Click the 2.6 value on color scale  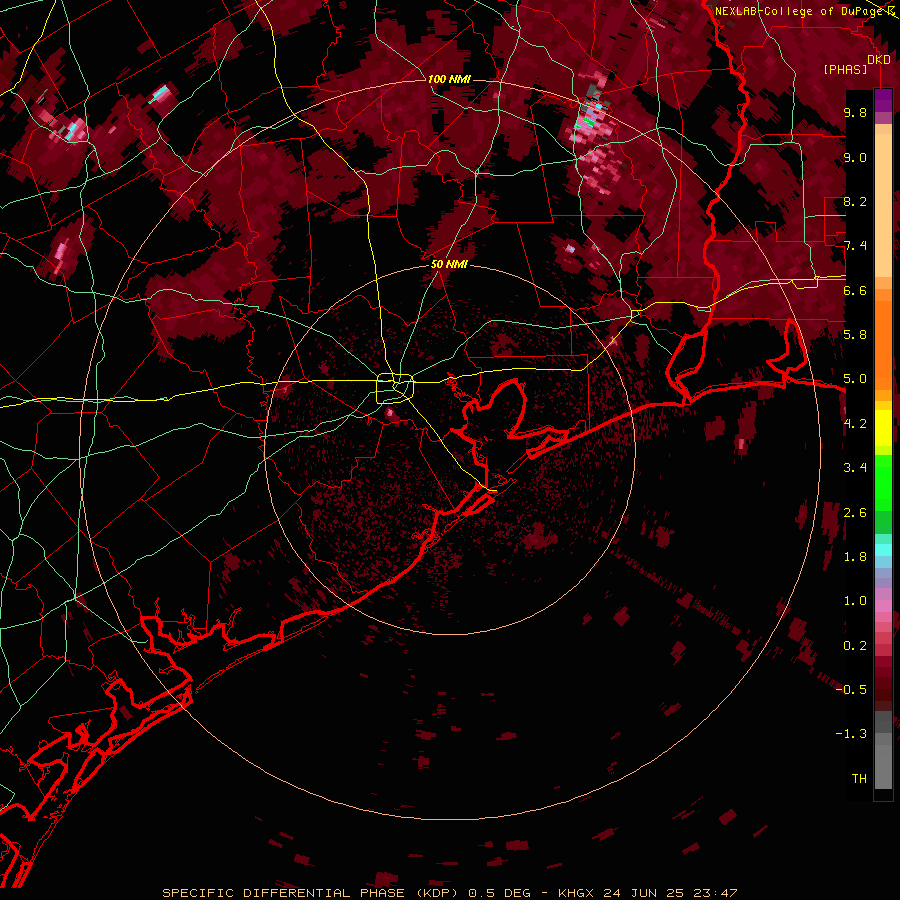pyautogui.click(x=855, y=512)
